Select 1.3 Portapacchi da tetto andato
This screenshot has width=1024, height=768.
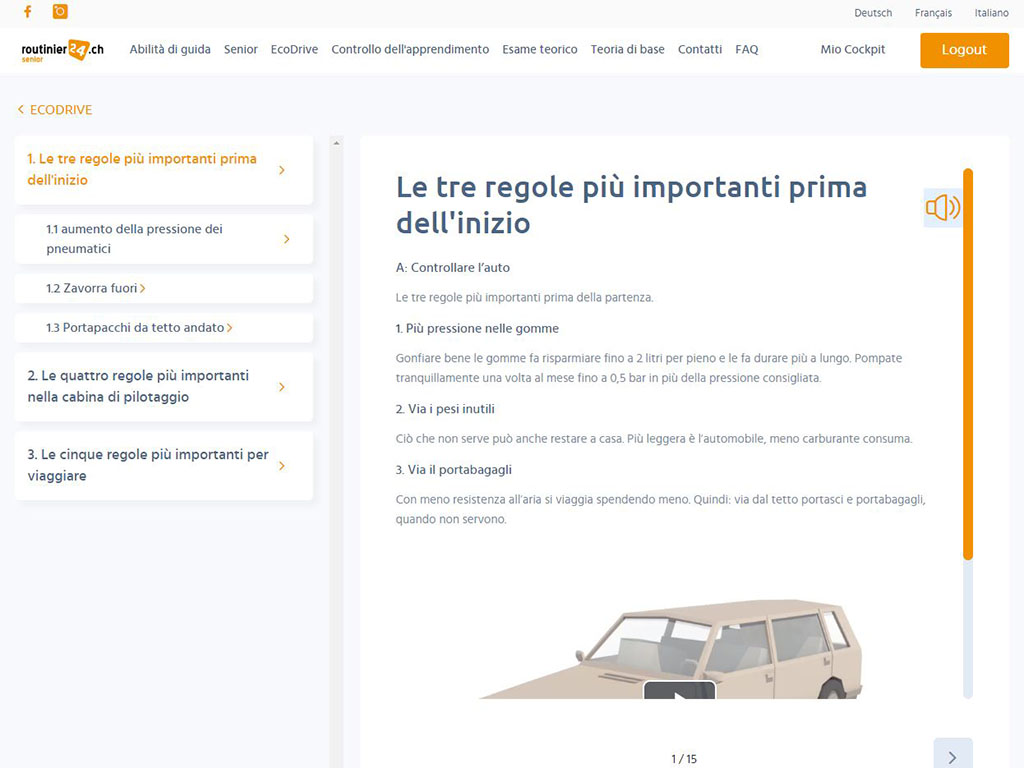coord(139,328)
